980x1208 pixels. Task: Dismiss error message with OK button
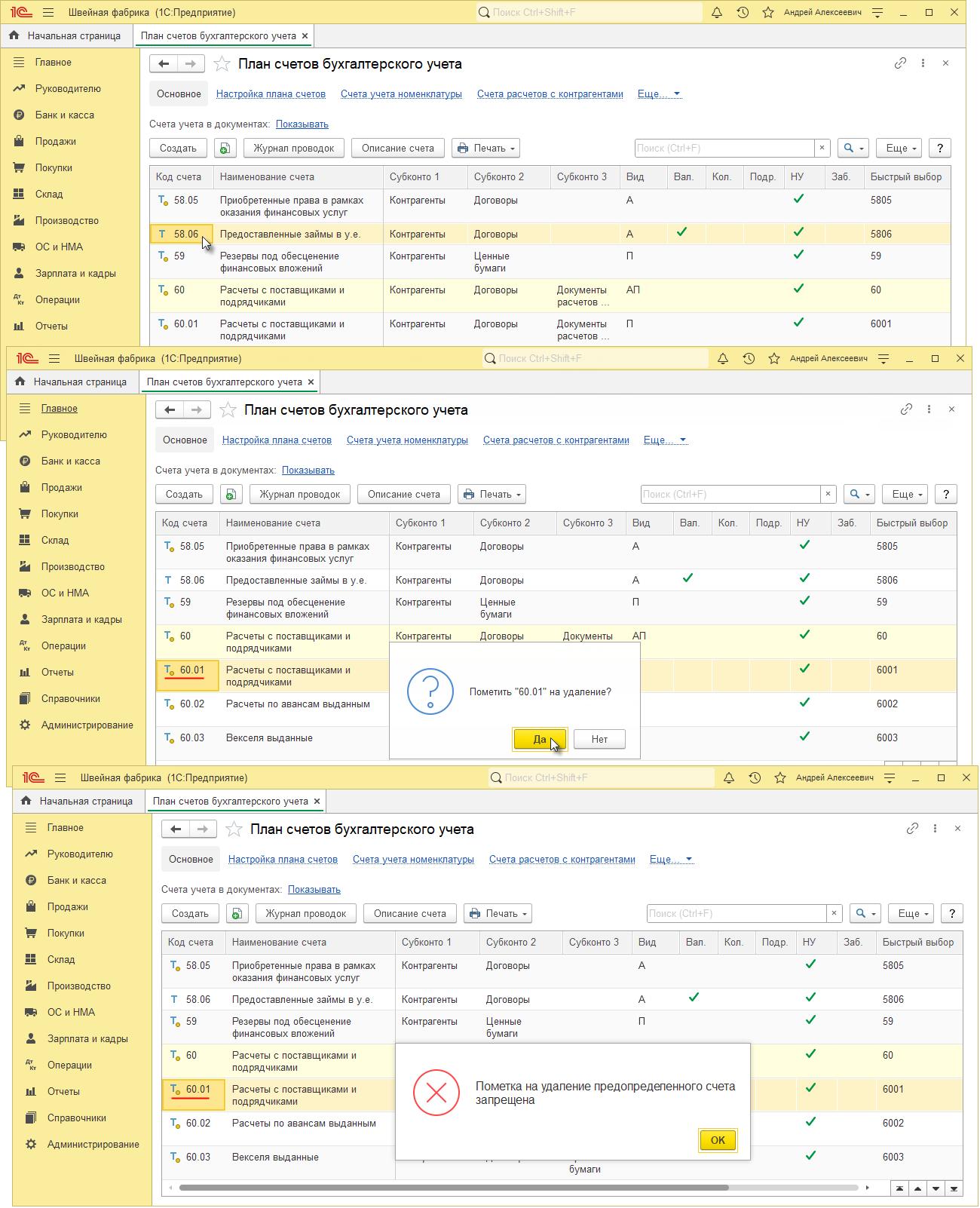718,1140
